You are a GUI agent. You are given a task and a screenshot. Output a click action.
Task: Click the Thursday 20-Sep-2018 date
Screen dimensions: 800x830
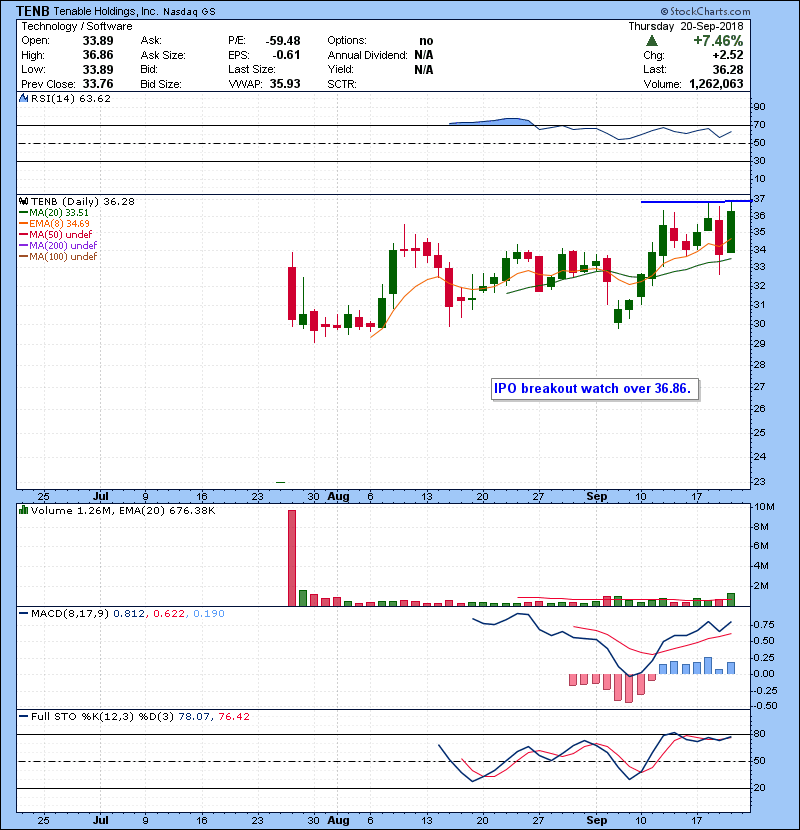(x=686, y=26)
